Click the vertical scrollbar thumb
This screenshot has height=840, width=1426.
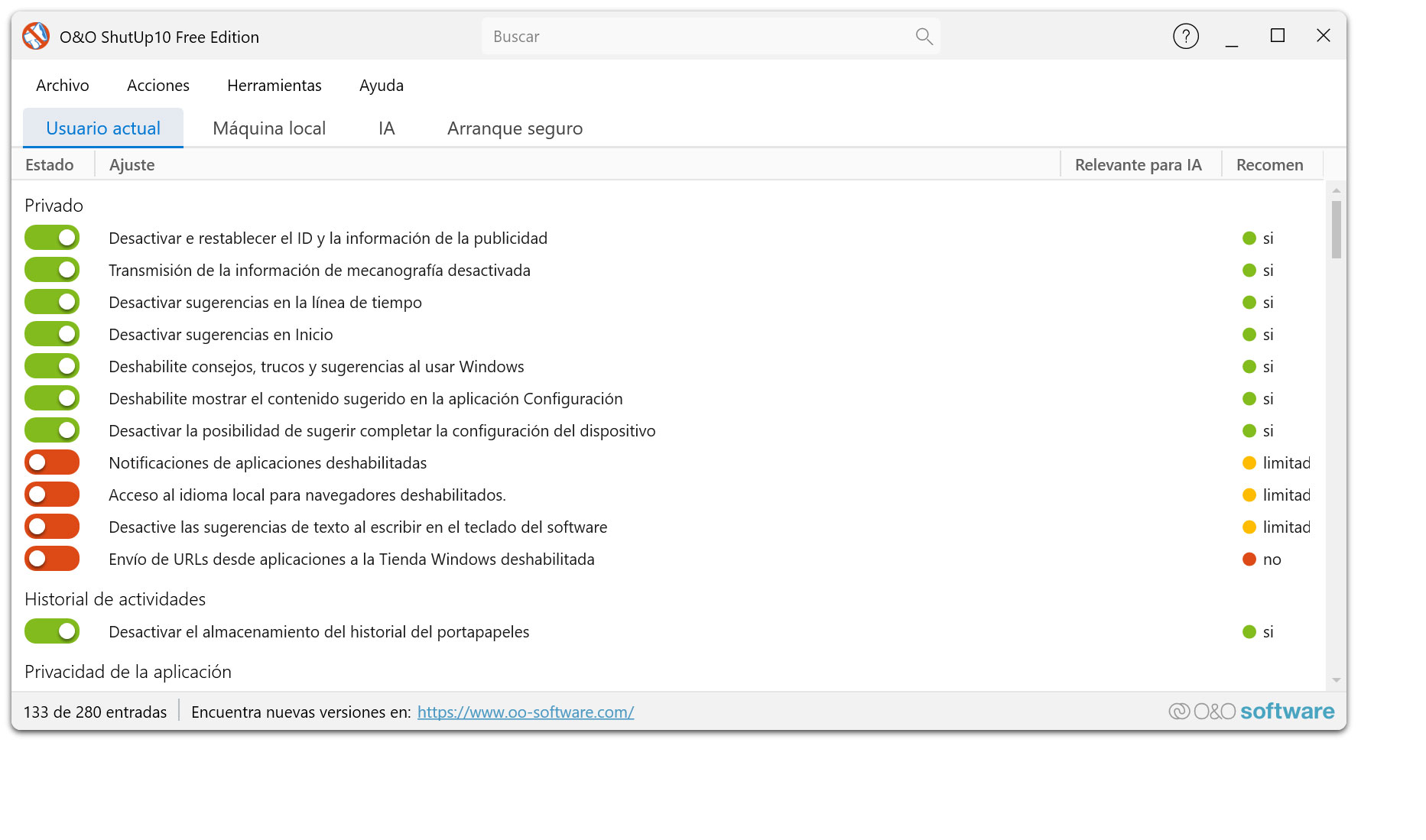pos(1337,229)
